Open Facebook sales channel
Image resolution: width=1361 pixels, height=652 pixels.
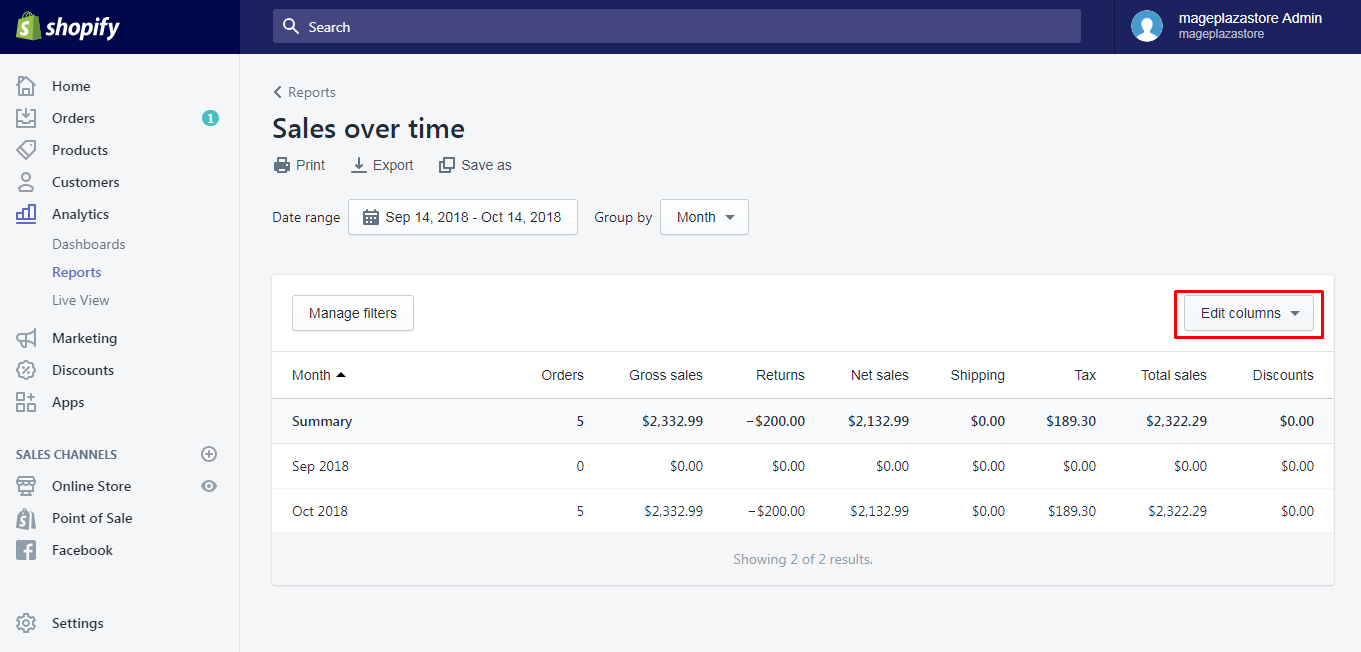(82, 550)
